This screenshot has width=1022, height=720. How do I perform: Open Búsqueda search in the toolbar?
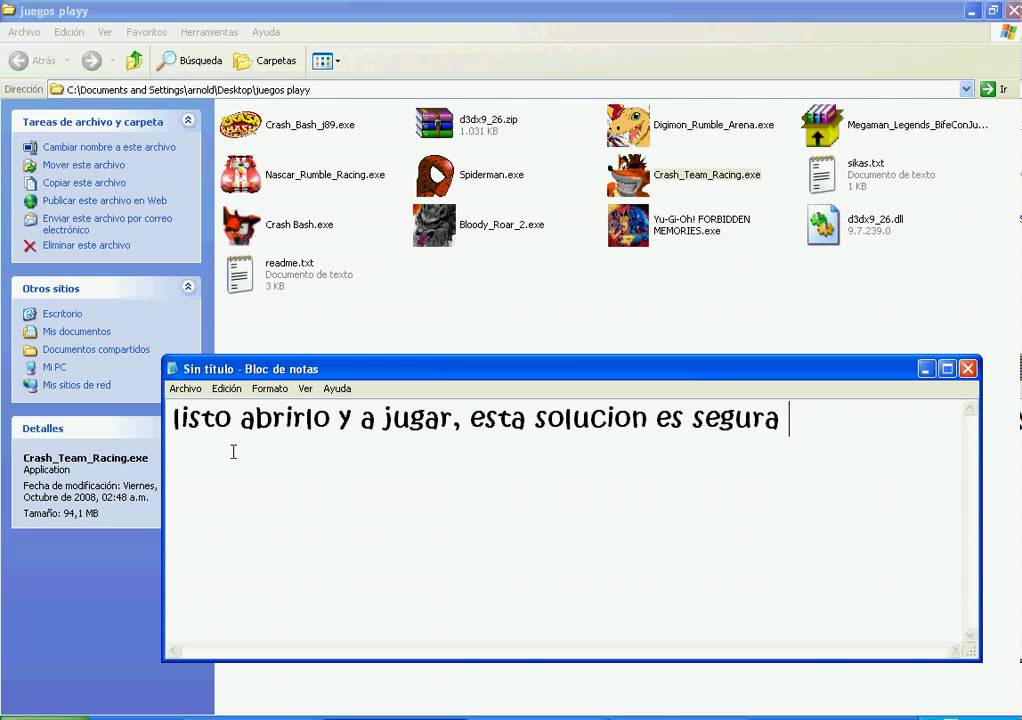point(190,61)
